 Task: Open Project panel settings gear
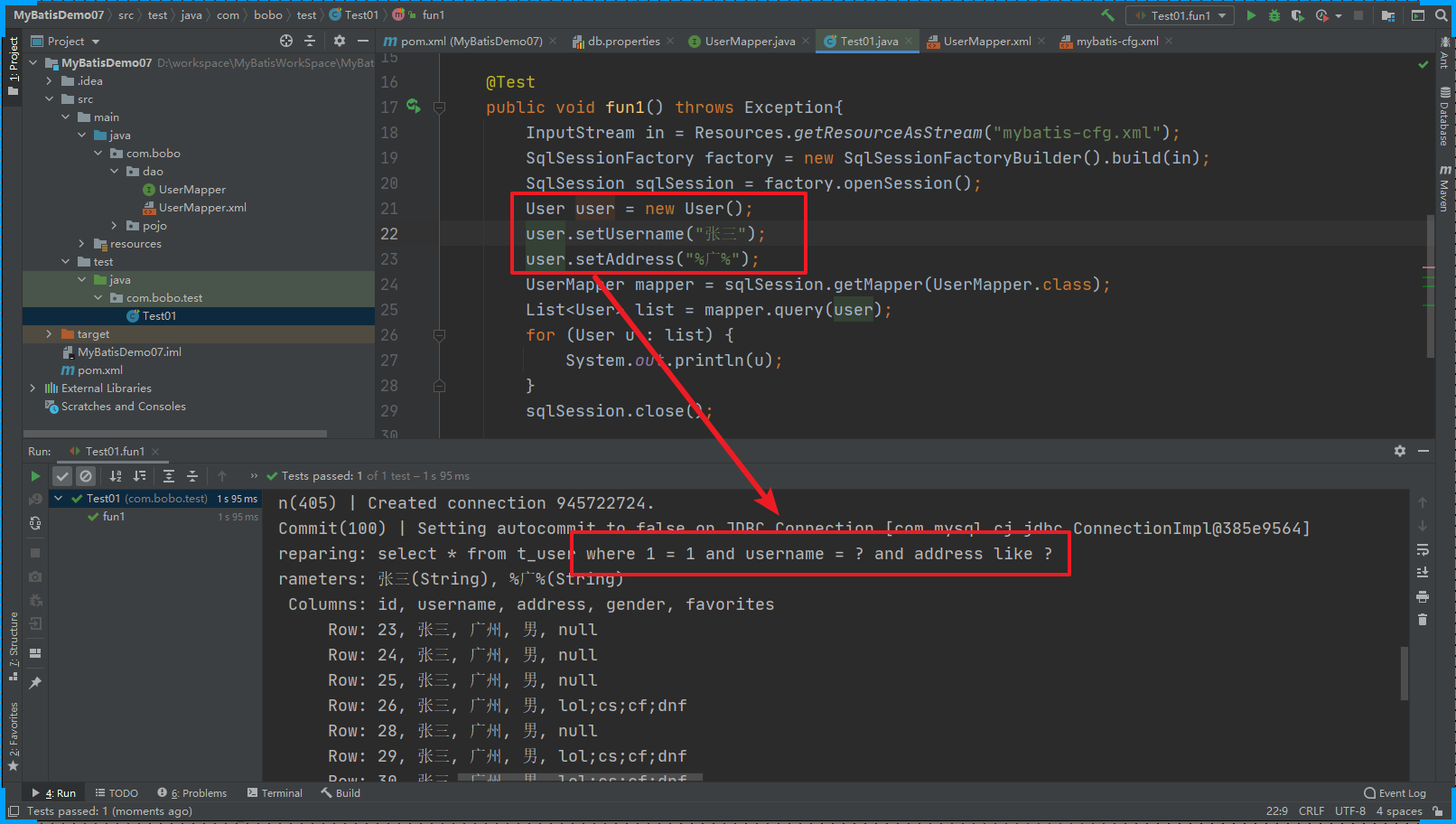(x=340, y=41)
